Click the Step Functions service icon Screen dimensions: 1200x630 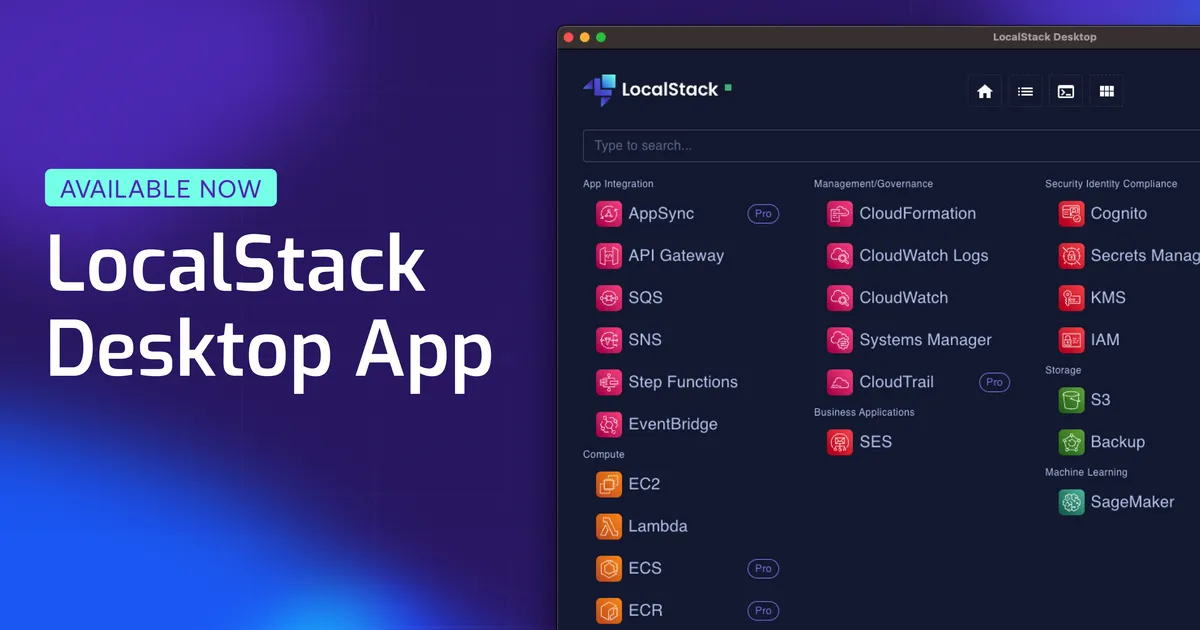609,382
